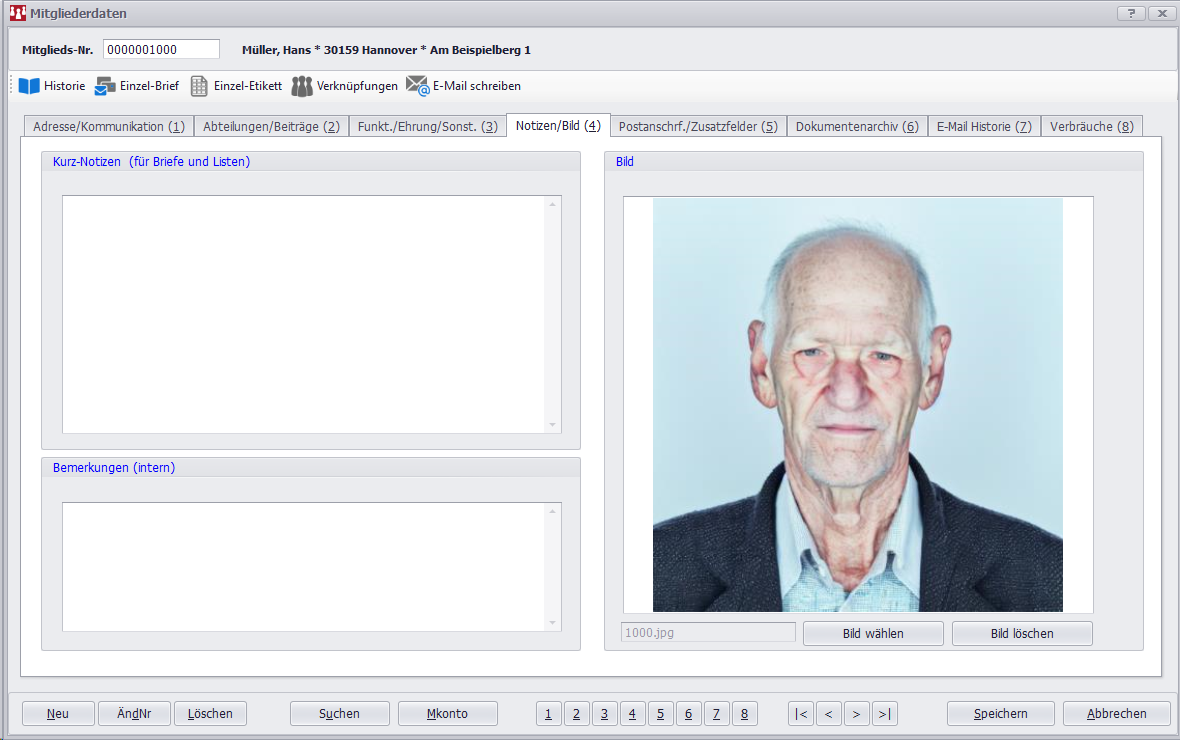Click the Einzel-Etikett label icon
This screenshot has width=1180, height=740.
click(x=199, y=86)
